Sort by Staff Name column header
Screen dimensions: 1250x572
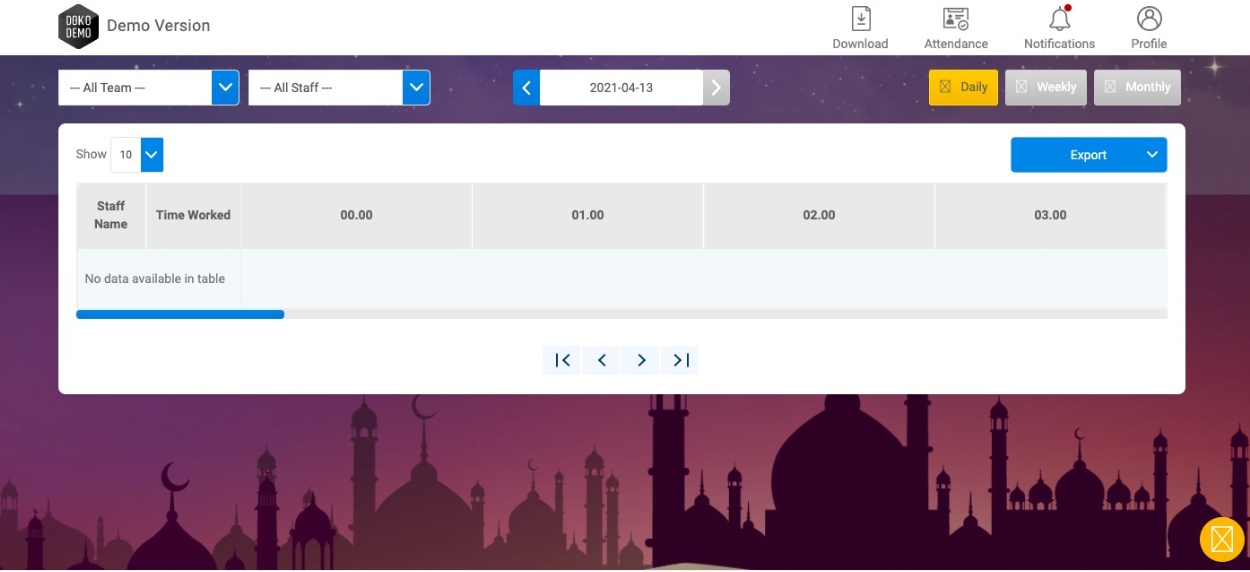111,215
